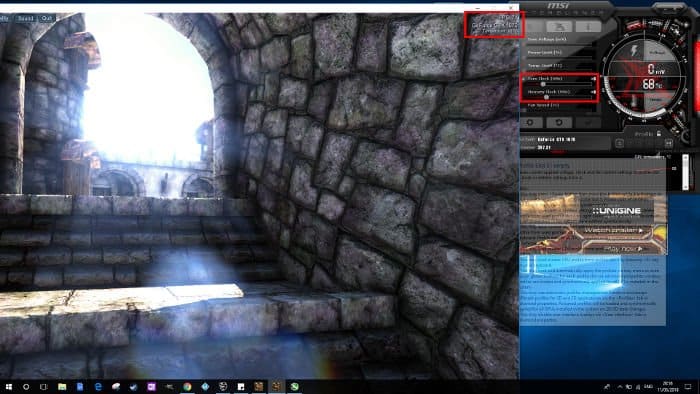Open Cortana search circle on taskbar

[x=26, y=386]
